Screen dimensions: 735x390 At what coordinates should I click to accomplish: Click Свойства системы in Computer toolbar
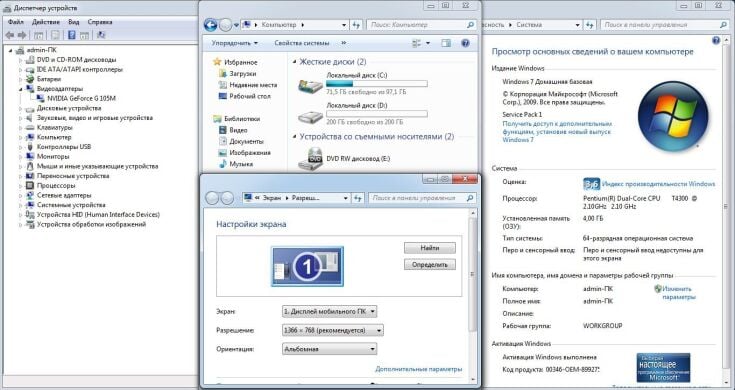[302, 43]
